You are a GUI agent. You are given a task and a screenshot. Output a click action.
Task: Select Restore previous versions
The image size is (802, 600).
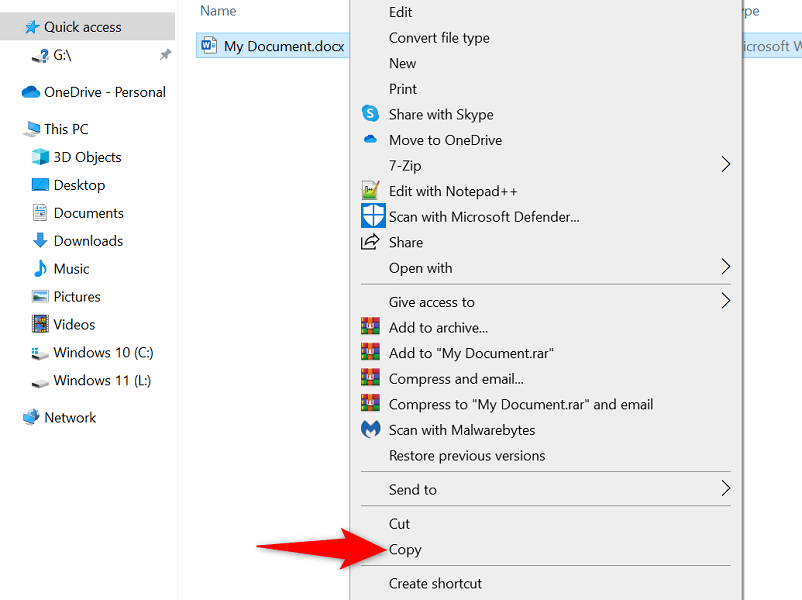click(x=467, y=455)
